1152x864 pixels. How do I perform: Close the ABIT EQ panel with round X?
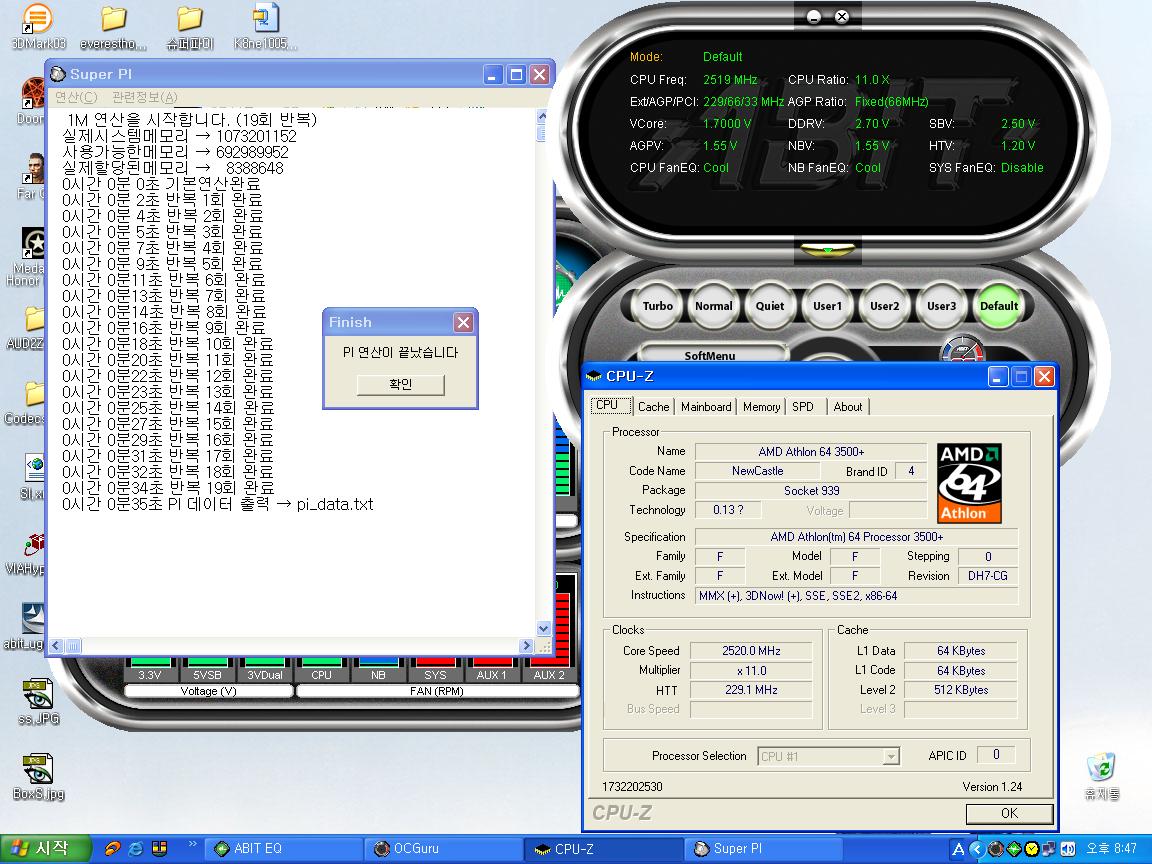point(842,16)
